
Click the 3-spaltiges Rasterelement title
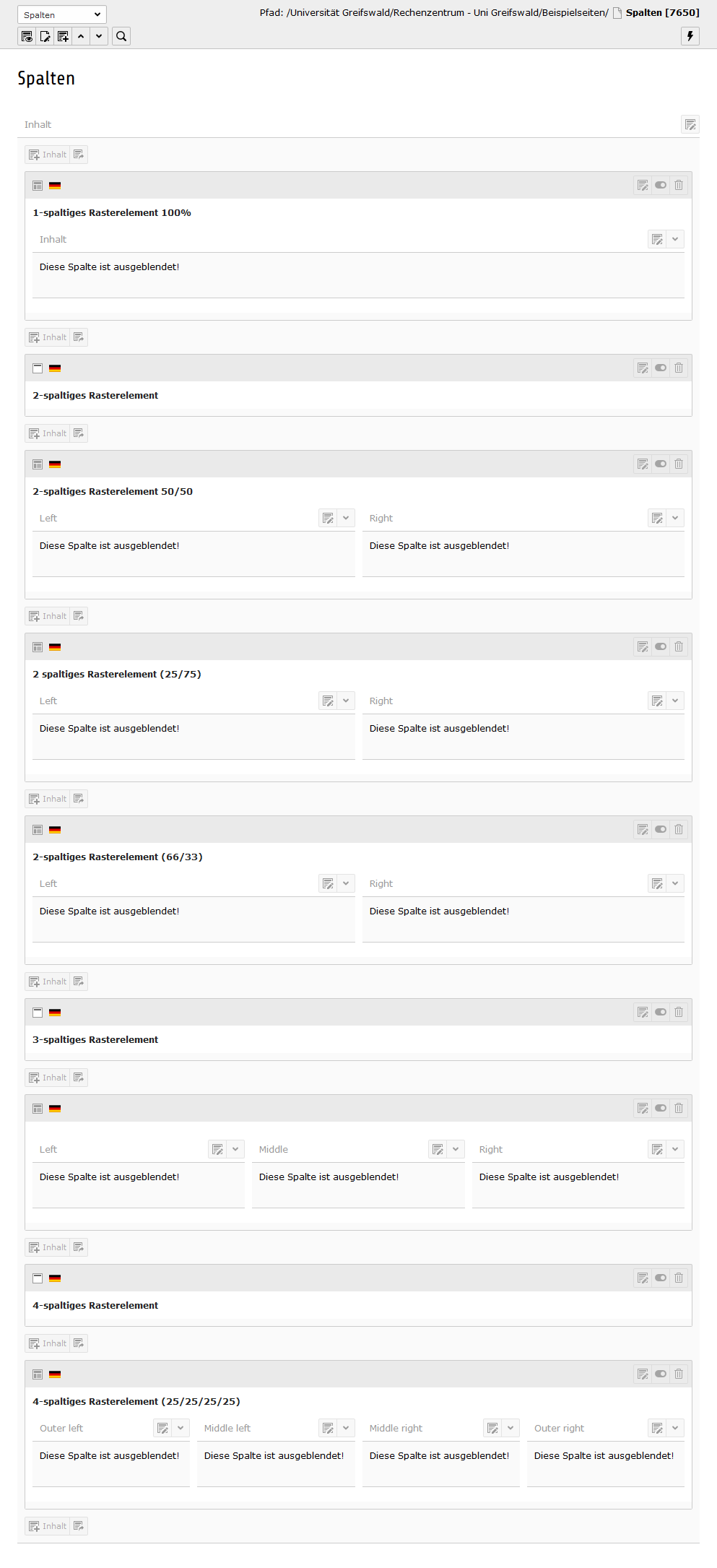point(95,1039)
